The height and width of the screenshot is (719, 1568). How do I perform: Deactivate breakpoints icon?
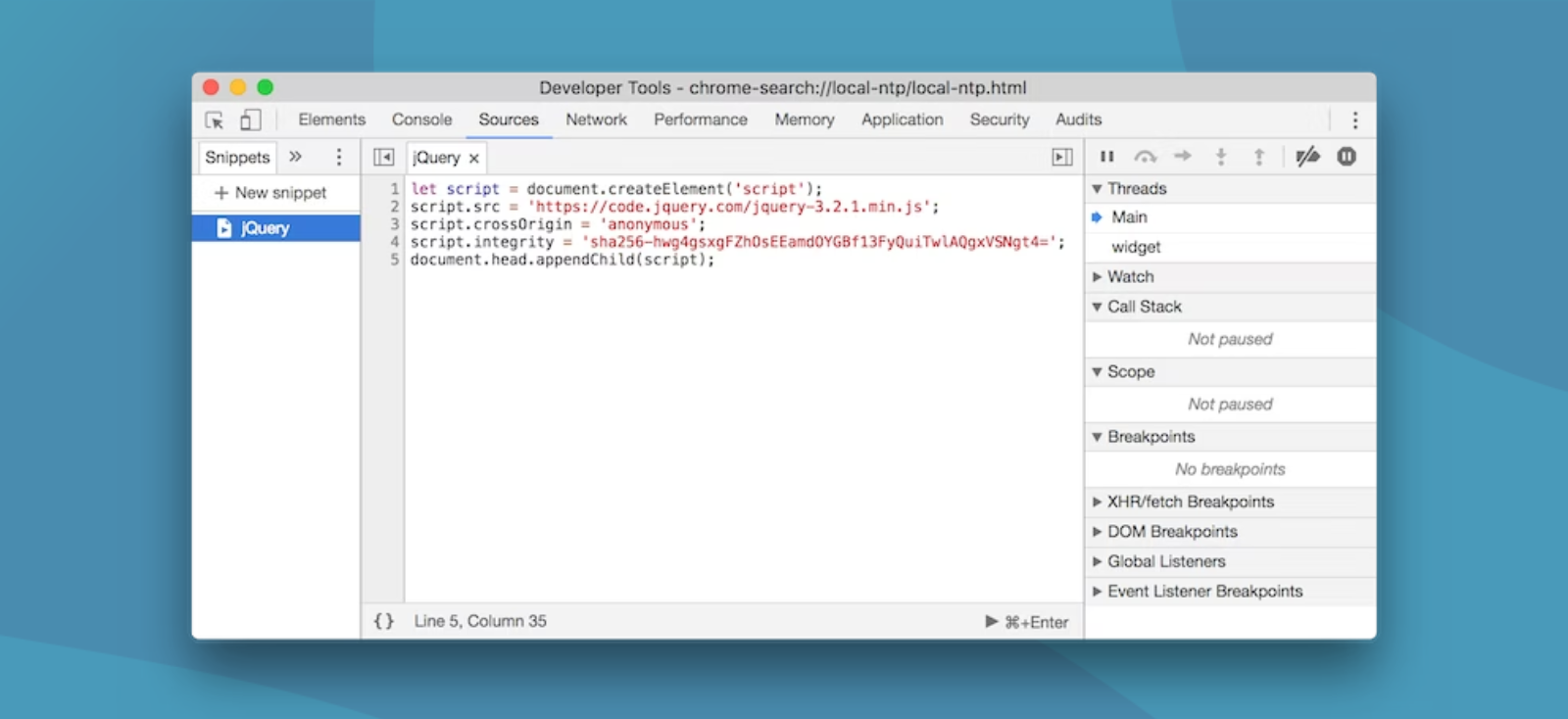(1307, 157)
